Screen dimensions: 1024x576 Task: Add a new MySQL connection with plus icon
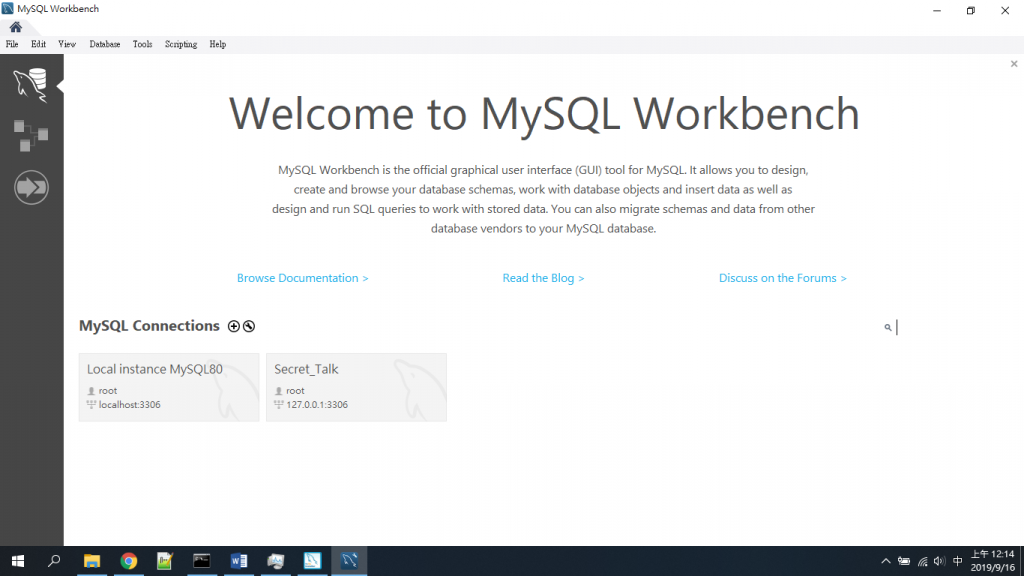[x=234, y=326]
